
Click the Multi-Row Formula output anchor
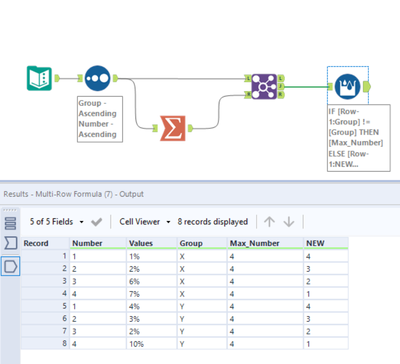coord(367,87)
